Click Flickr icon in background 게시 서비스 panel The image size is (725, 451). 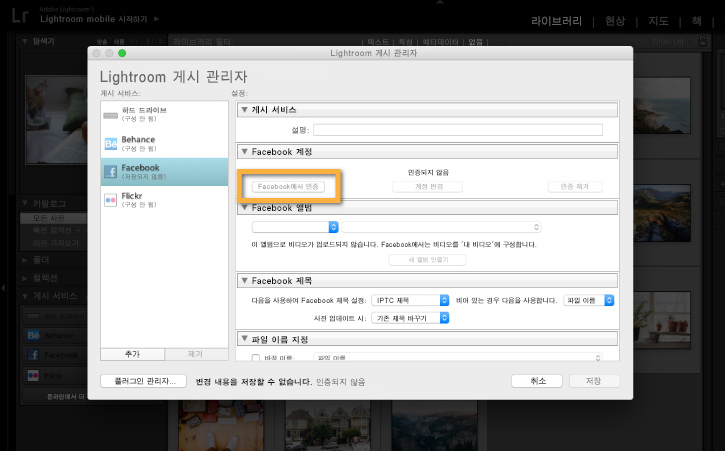(x=33, y=376)
